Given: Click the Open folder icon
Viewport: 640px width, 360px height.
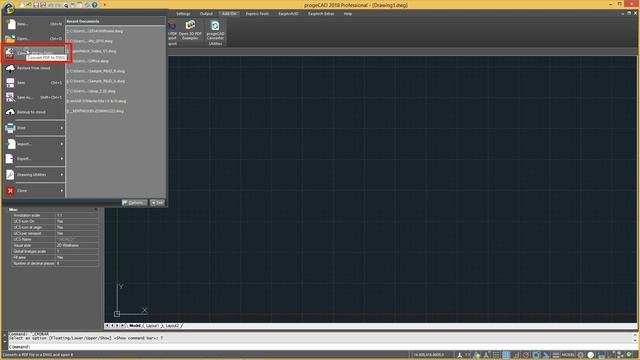Looking at the screenshot, I should tap(10, 39).
